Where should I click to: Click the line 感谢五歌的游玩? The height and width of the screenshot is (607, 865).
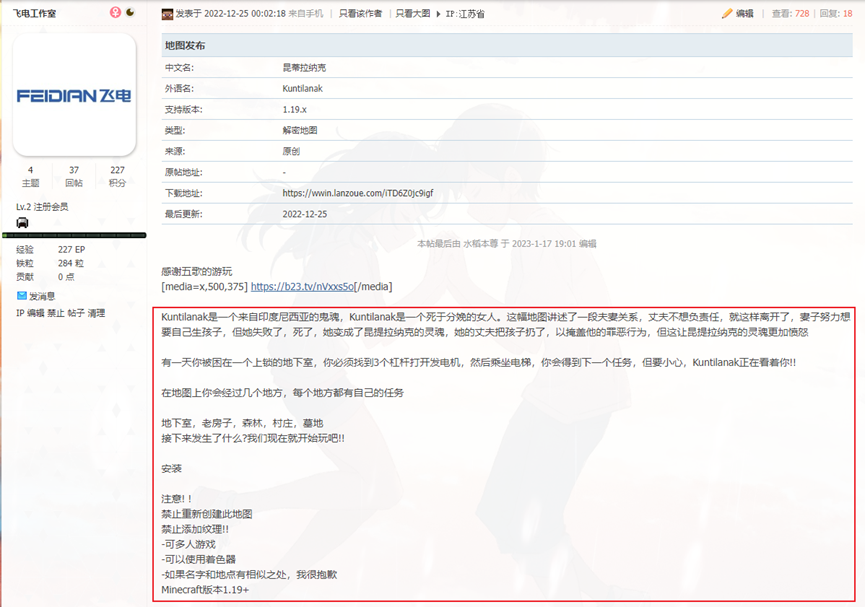[x=197, y=271]
